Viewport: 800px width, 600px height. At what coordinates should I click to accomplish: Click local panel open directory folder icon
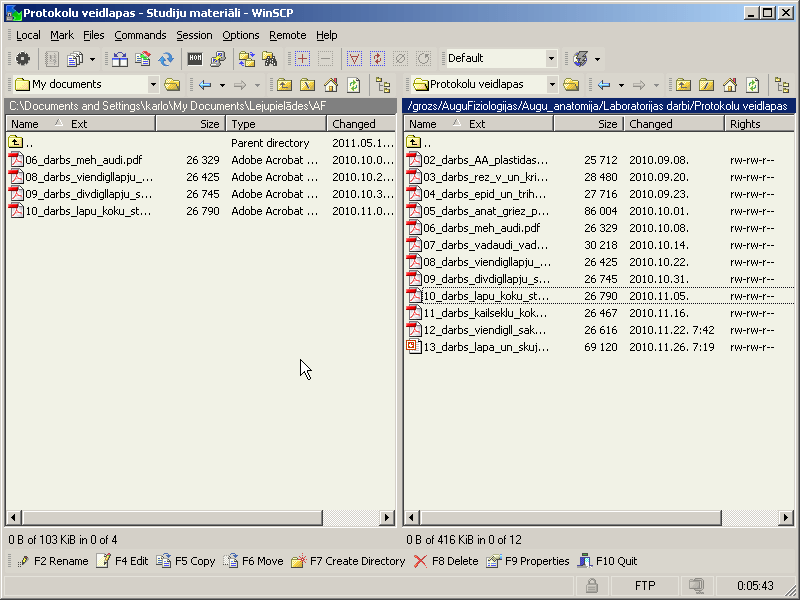[x=172, y=85]
